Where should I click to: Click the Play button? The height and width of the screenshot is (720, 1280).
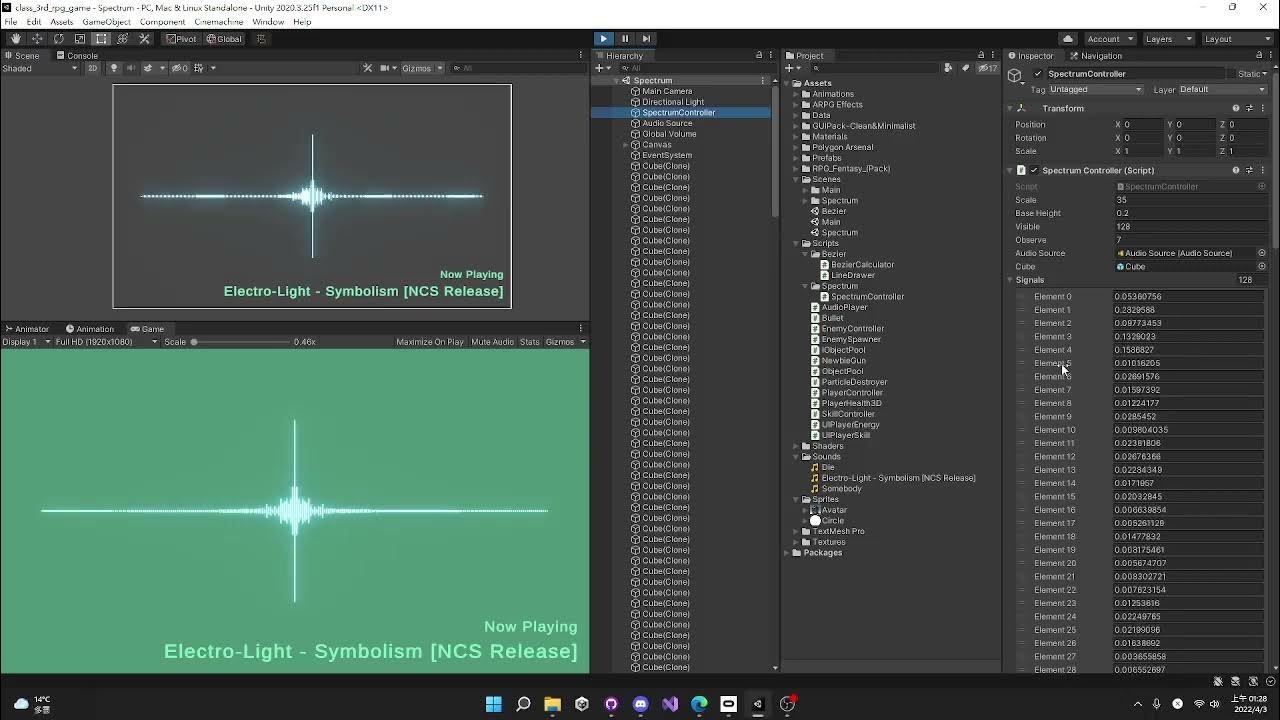coord(603,39)
